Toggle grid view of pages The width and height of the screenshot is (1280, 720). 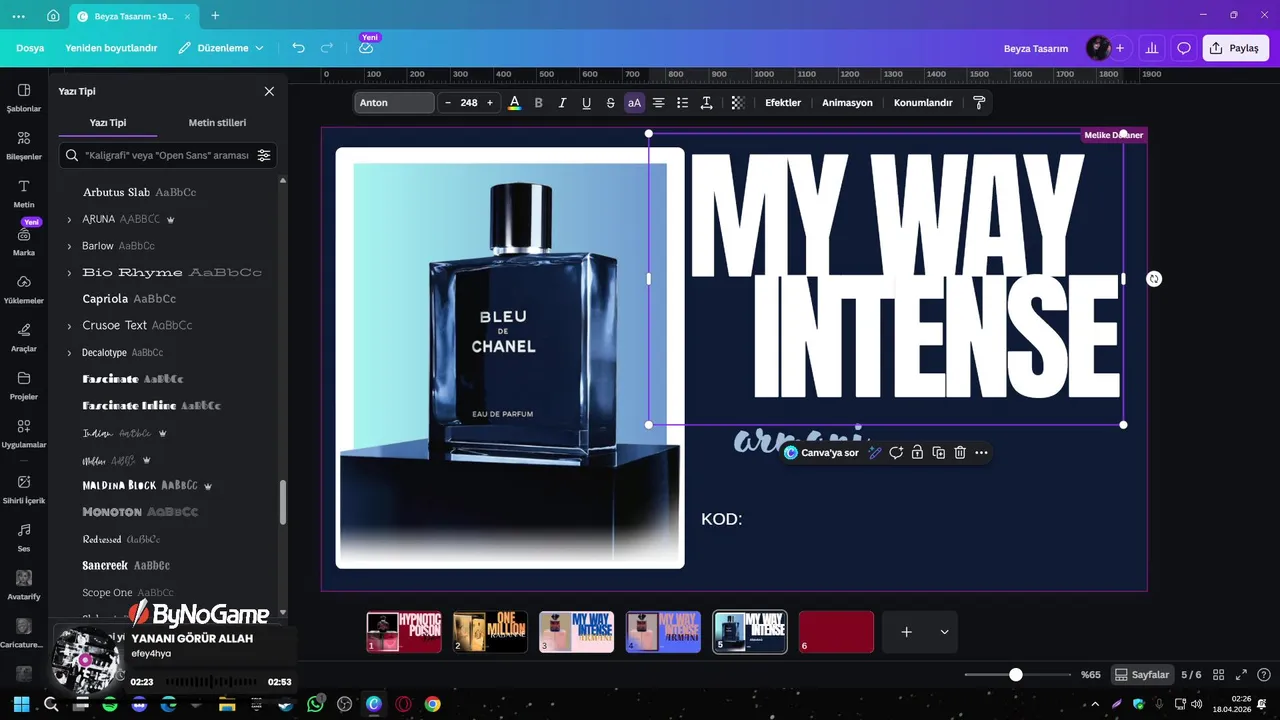coord(1218,675)
